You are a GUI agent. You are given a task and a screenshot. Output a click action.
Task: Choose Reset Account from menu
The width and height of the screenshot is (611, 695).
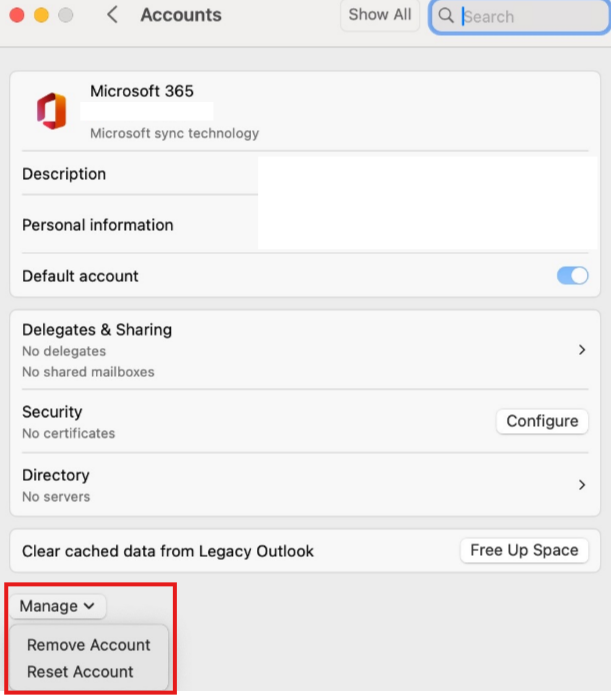(x=80, y=672)
